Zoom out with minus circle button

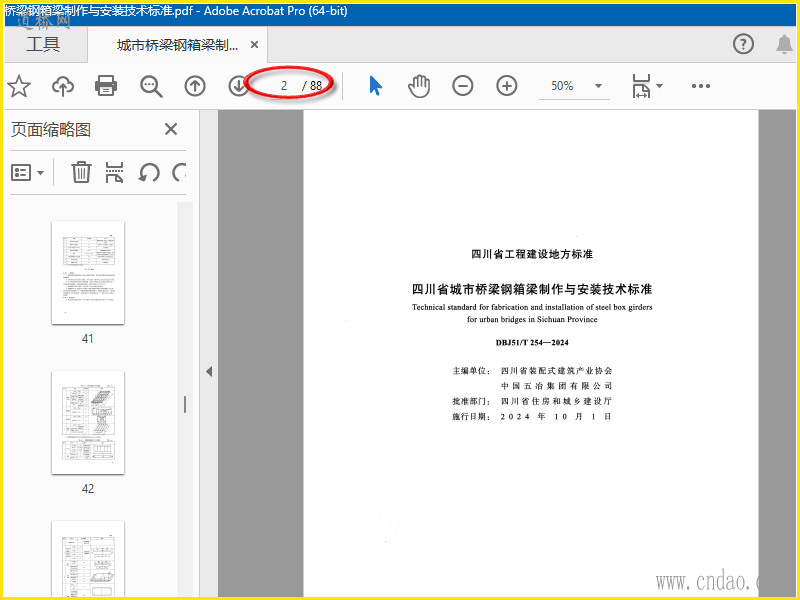pos(463,86)
